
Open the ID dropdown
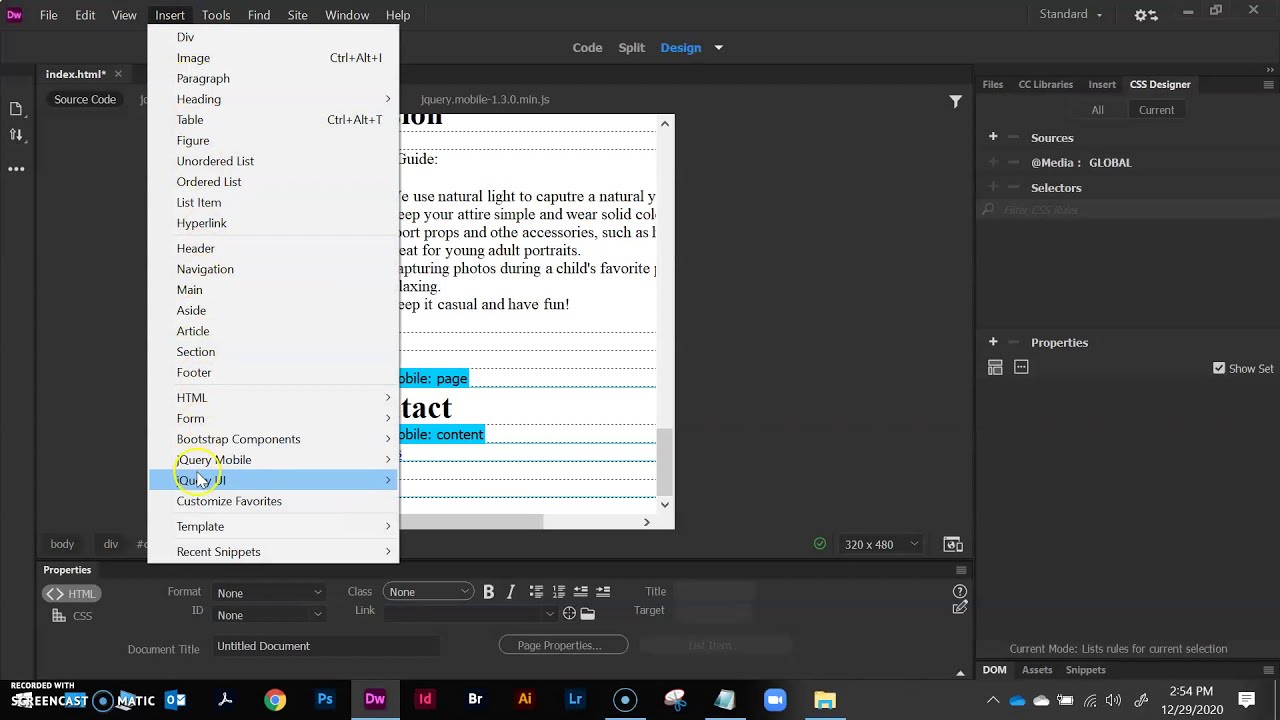[x=269, y=615]
